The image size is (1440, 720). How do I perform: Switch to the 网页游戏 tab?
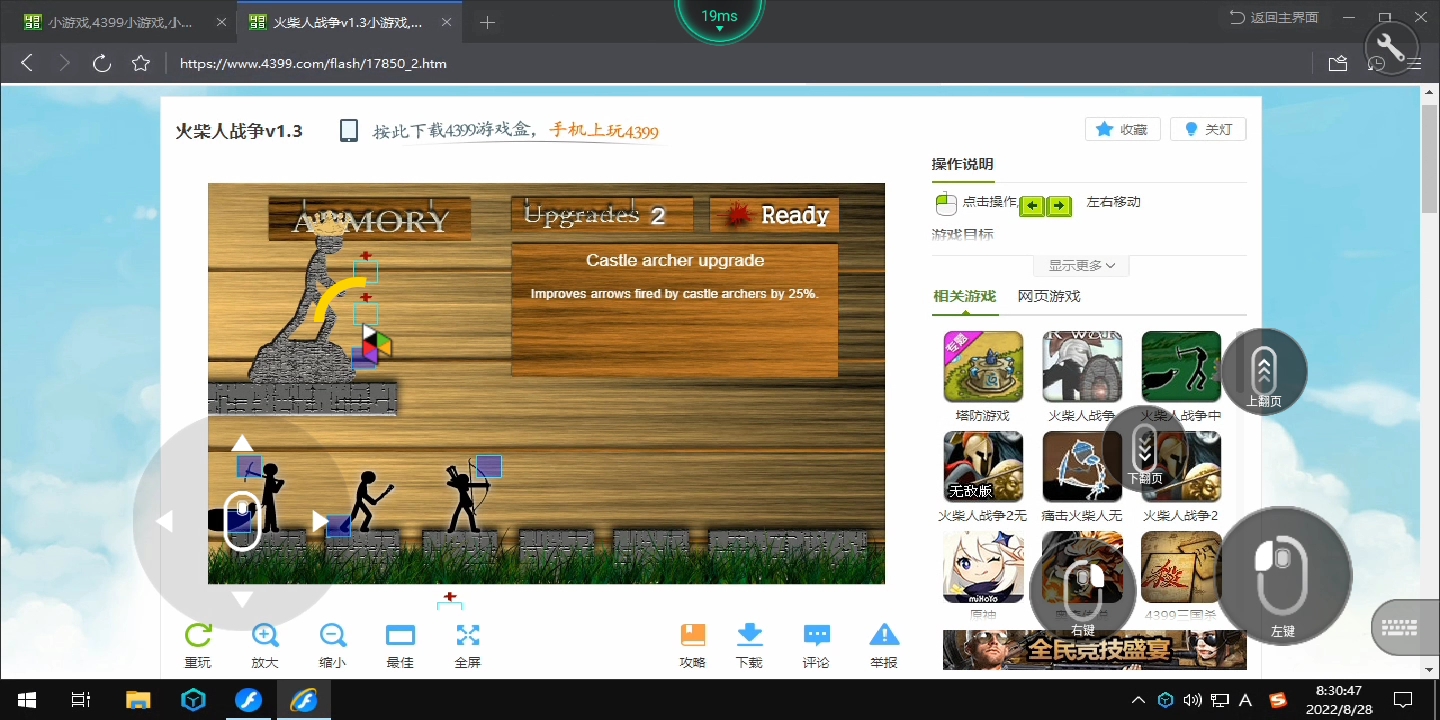click(1049, 296)
